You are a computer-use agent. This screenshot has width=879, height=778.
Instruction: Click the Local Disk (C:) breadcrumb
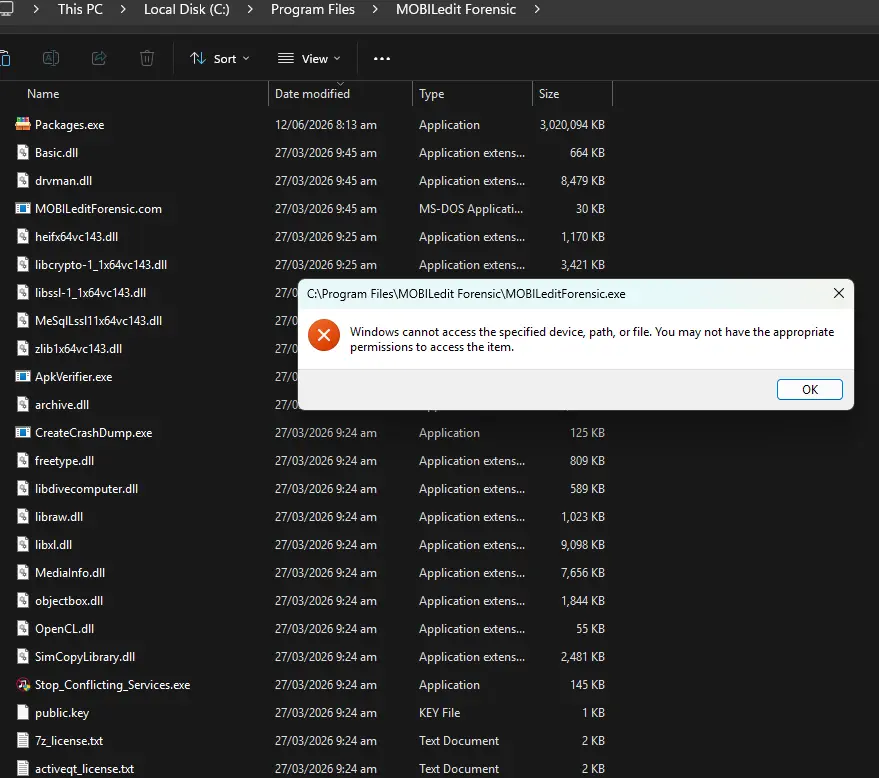(187, 9)
